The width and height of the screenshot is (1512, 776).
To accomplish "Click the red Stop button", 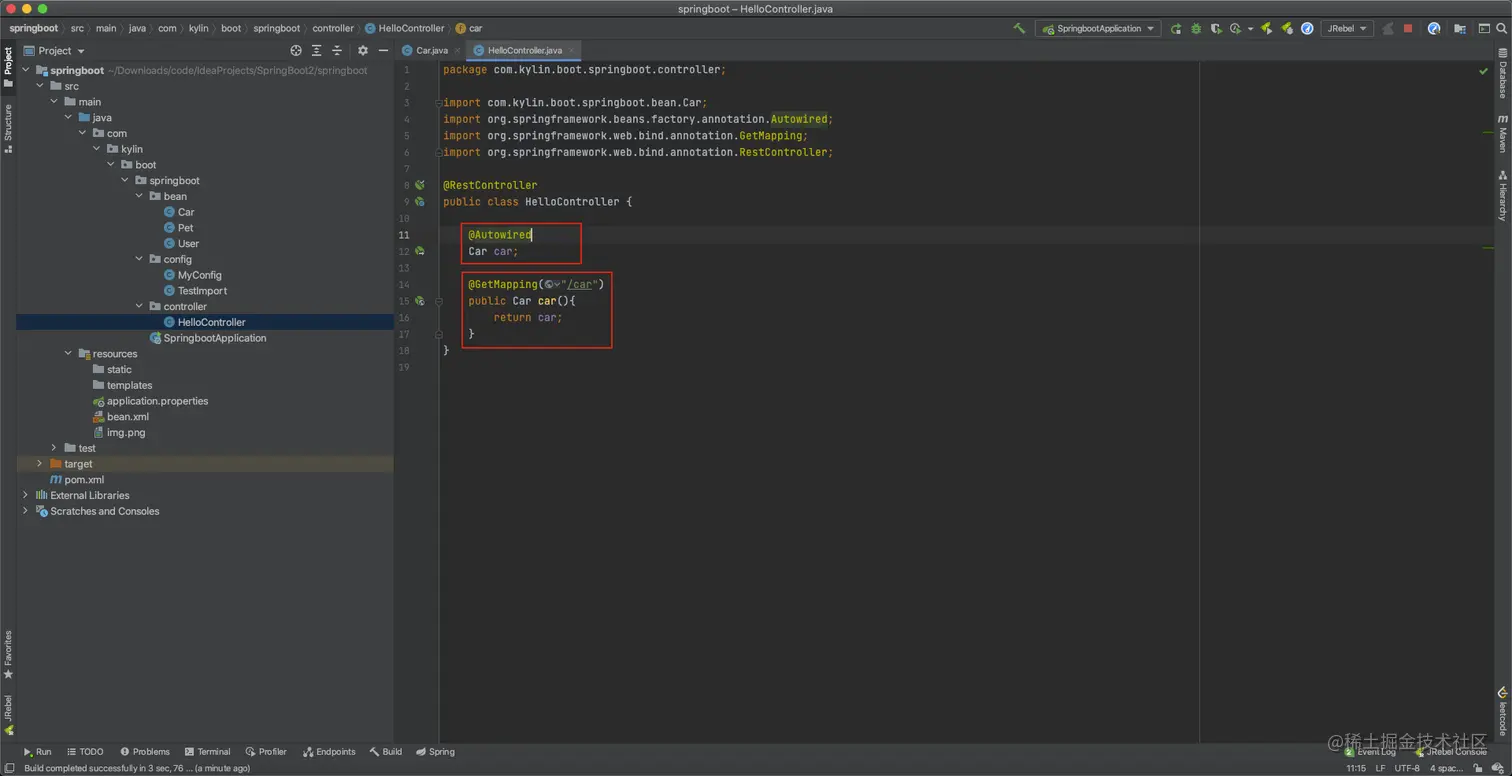I will [x=1408, y=29].
